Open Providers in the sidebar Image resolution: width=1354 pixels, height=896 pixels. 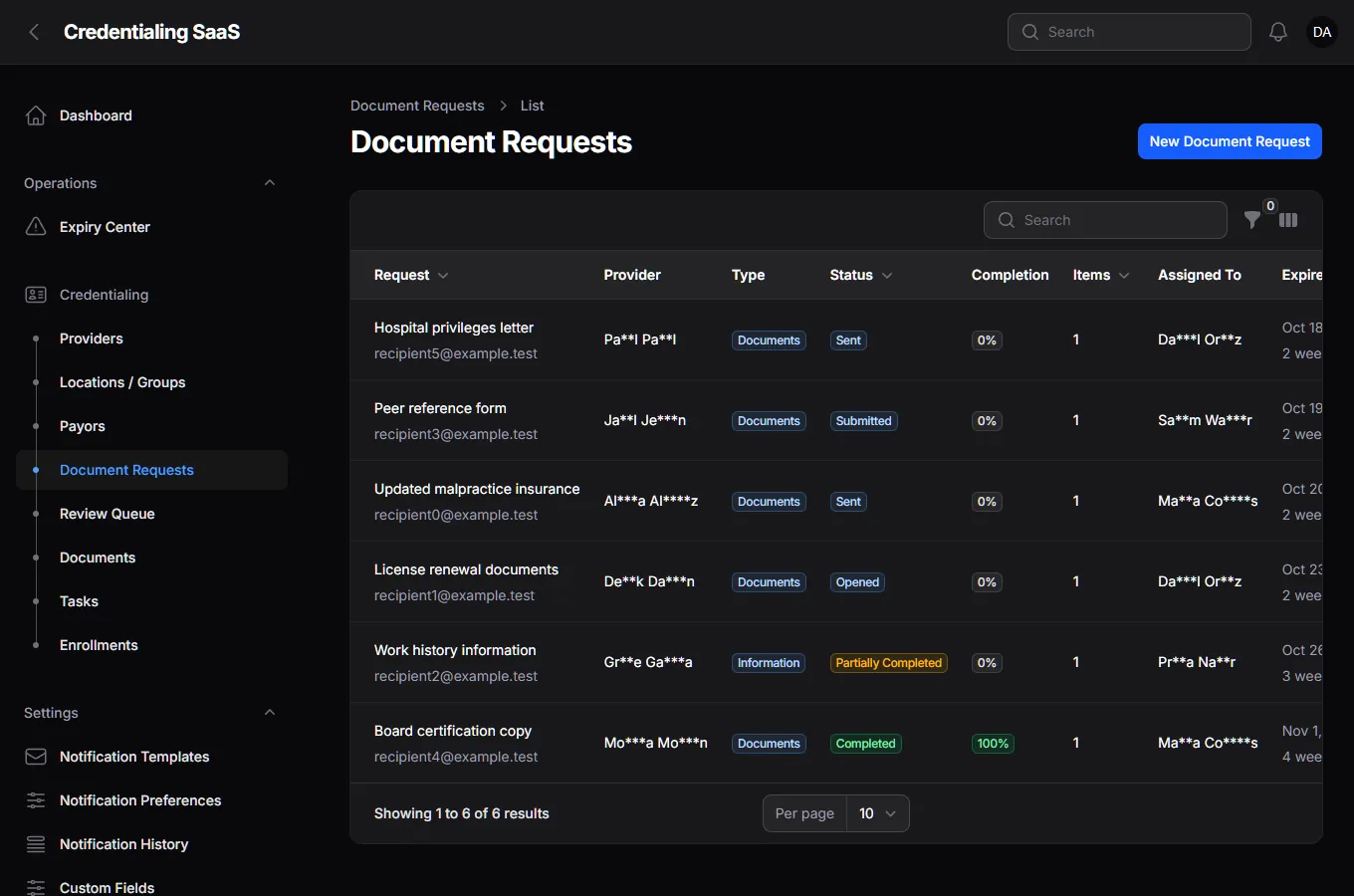point(92,338)
